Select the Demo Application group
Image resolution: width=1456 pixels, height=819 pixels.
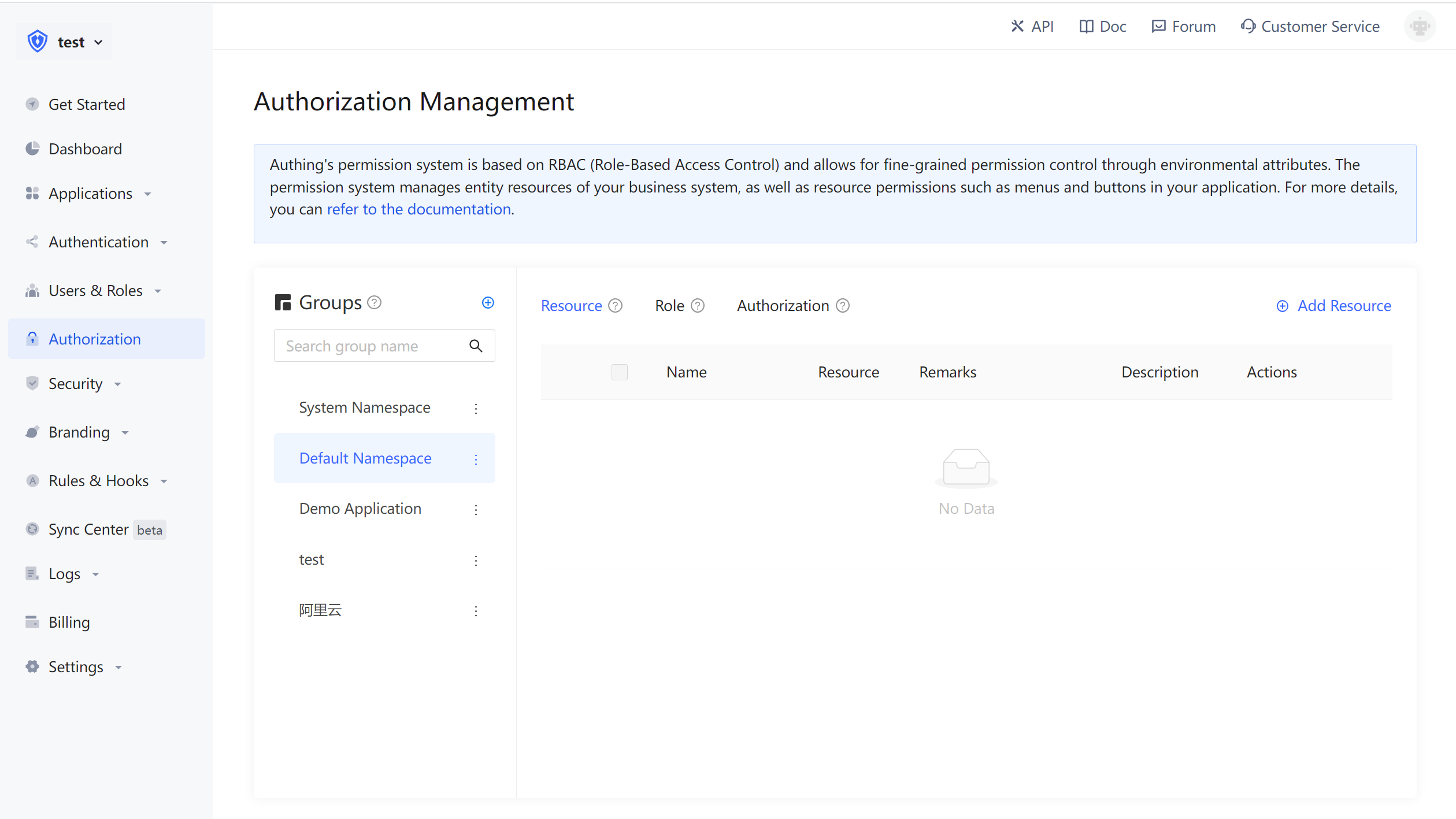tap(360, 509)
